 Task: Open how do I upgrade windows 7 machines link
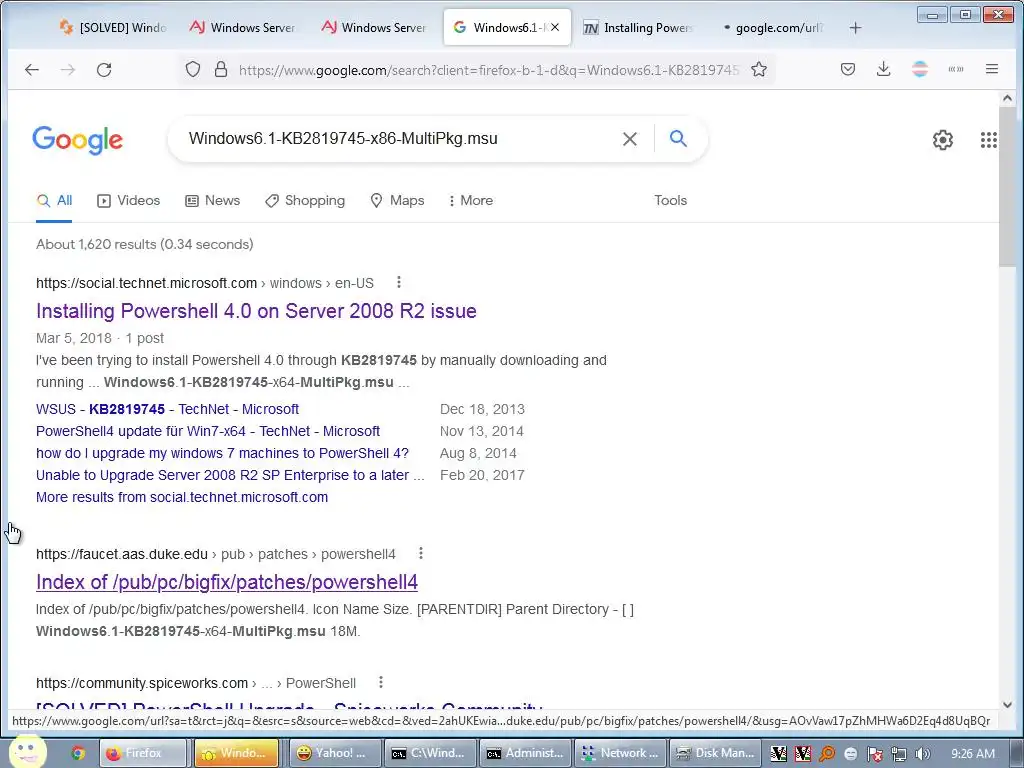[222, 453]
